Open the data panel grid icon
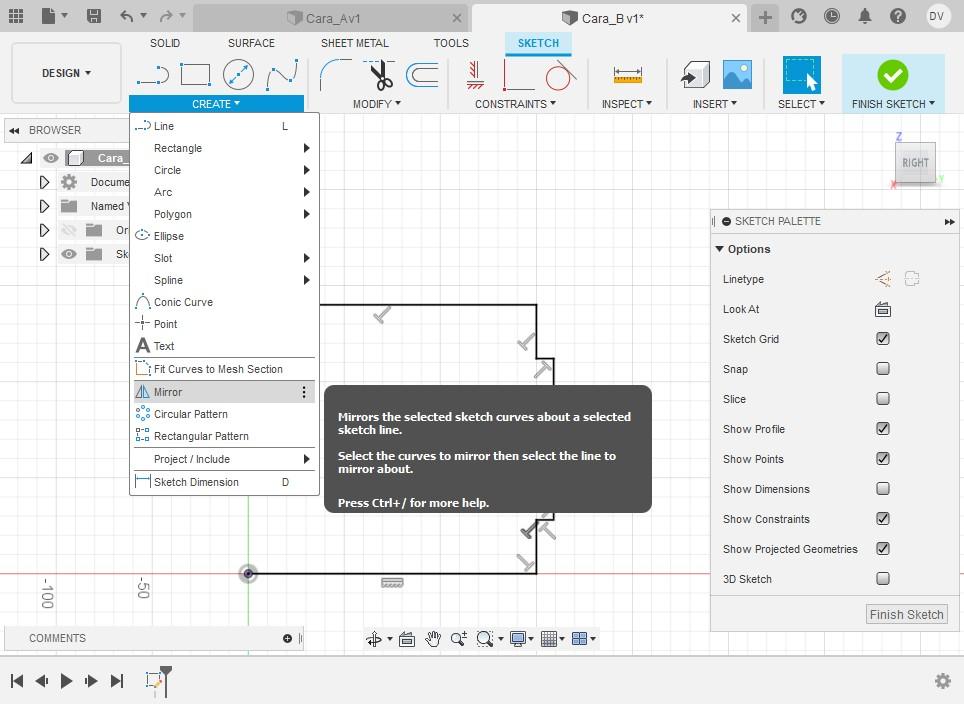The image size is (964, 704). coord(16,16)
